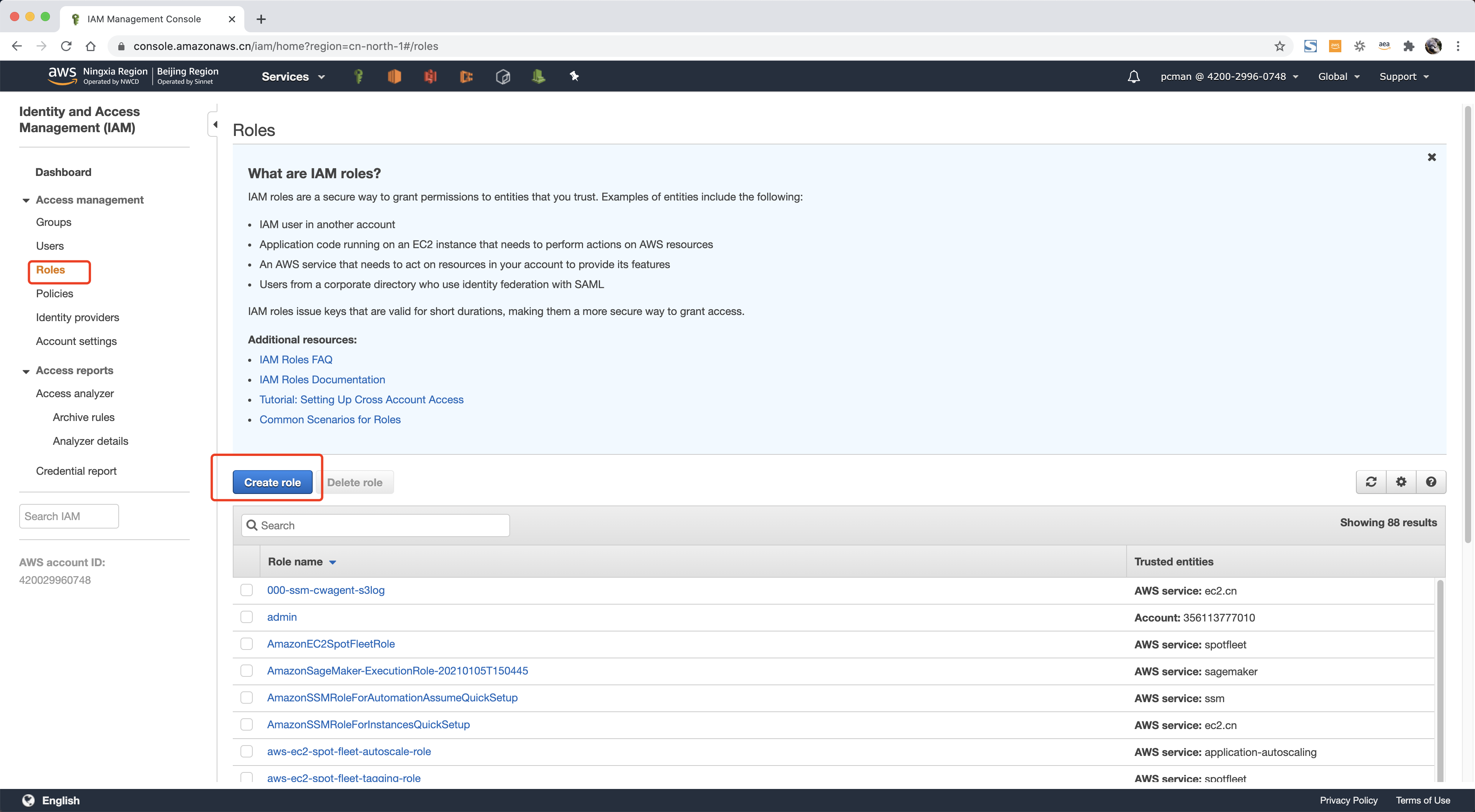
Task: Open the aea browser extension
Action: (x=1384, y=46)
